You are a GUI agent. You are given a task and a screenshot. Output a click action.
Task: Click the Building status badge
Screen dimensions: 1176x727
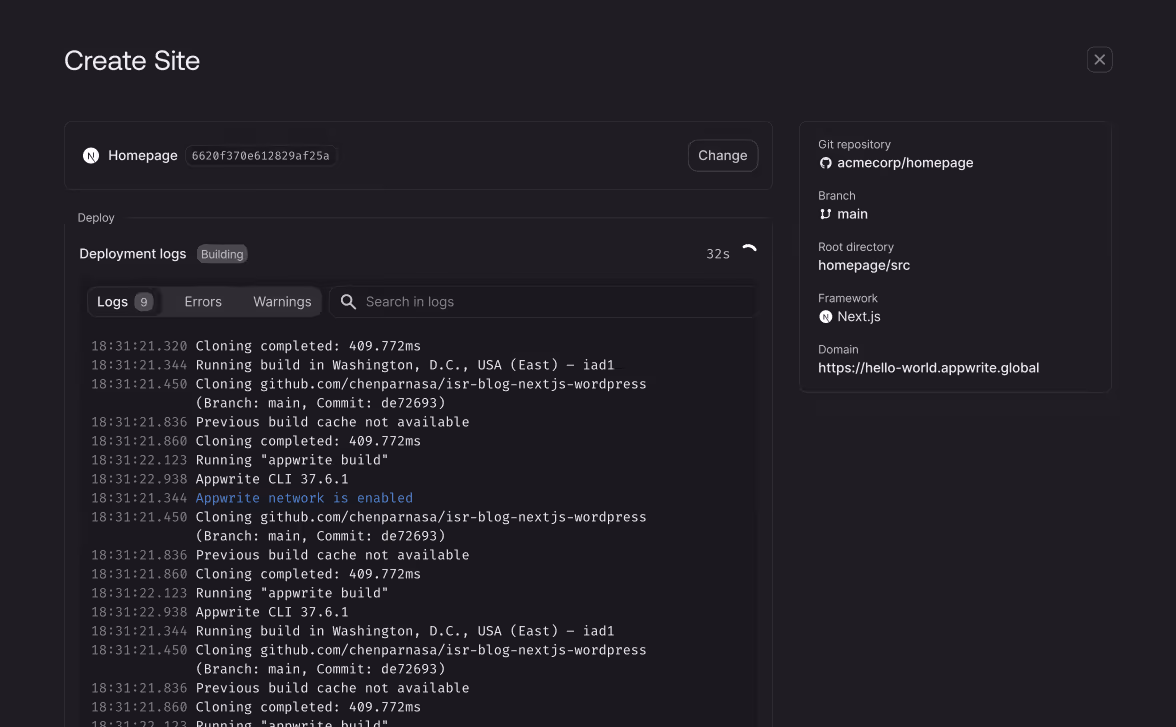222,254
